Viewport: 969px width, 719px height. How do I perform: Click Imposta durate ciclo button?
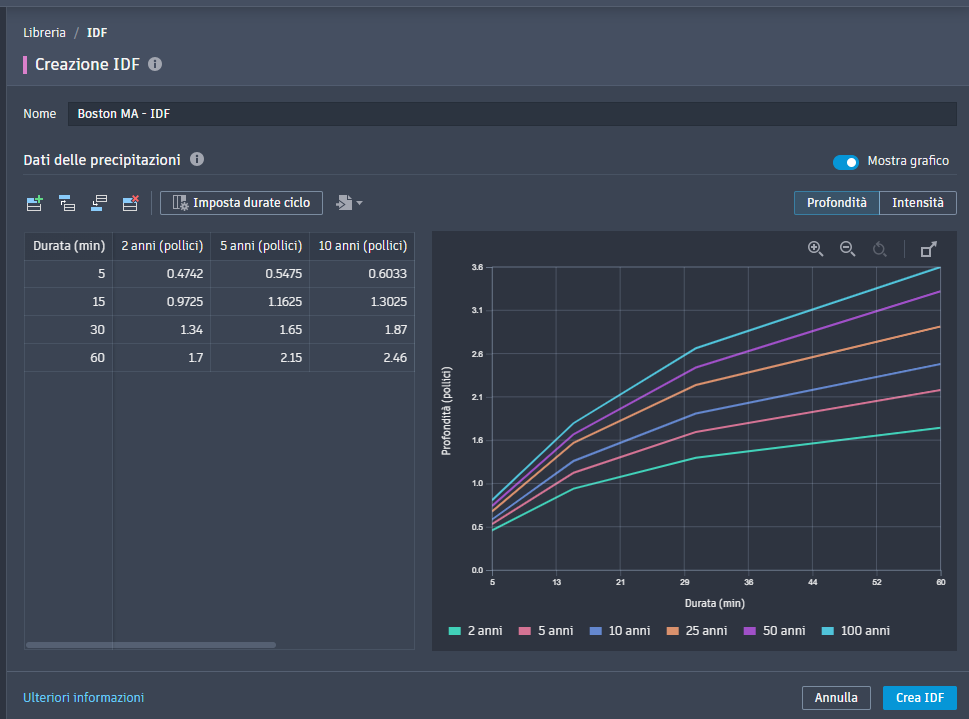[242, 203]
